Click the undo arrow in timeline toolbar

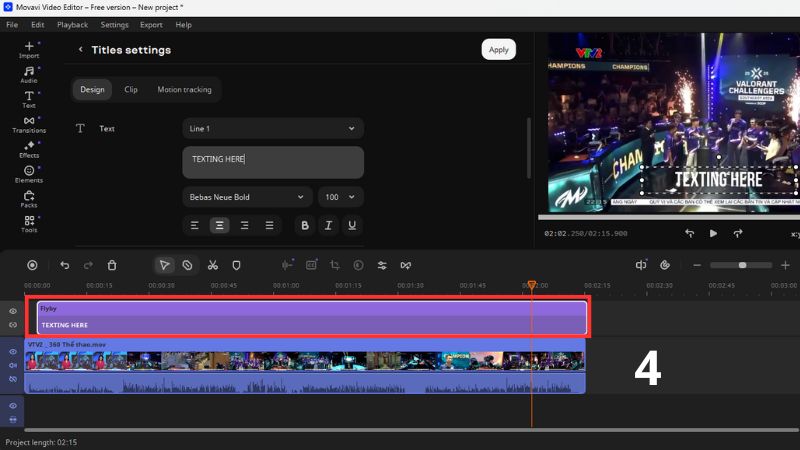point(65,265)
